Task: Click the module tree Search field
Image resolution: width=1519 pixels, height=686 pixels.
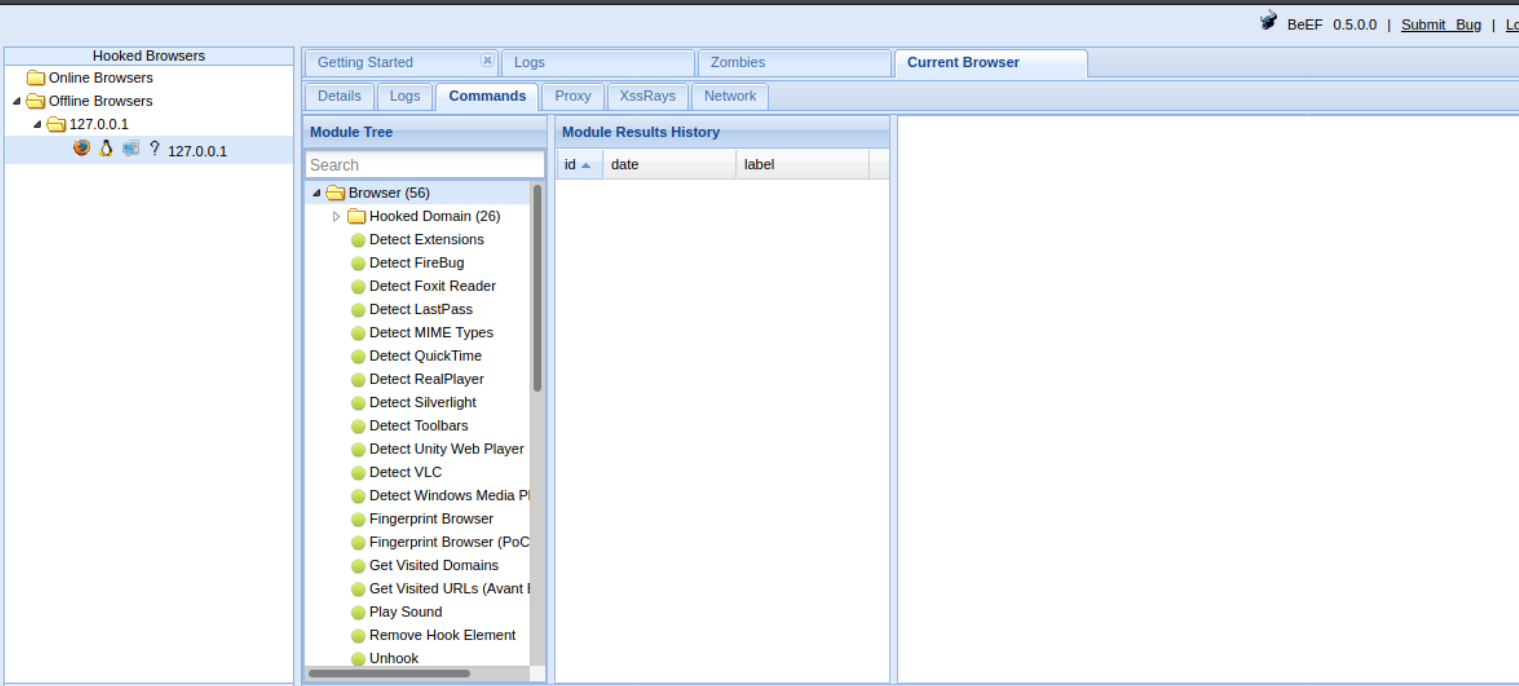Action: click(x=424, y=165)
